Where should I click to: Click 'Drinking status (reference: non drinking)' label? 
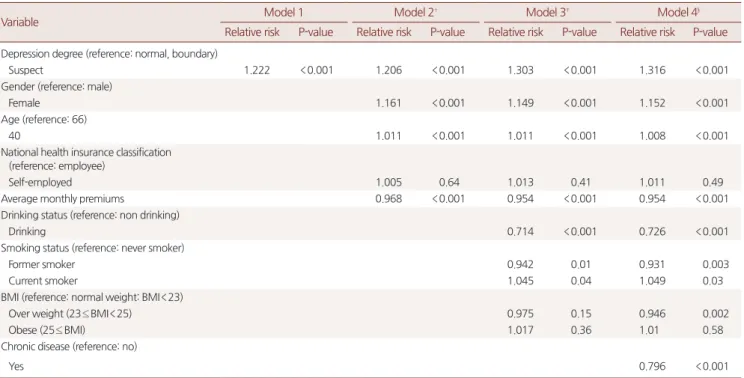(x=90, y=215)
